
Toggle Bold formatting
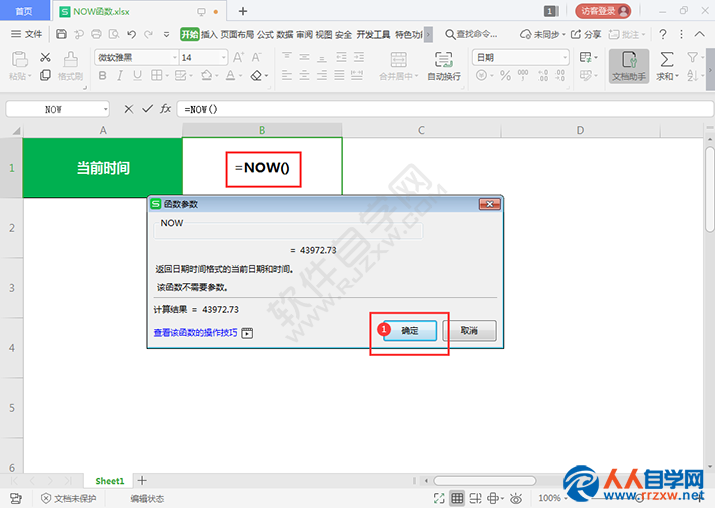click(103, 76)
